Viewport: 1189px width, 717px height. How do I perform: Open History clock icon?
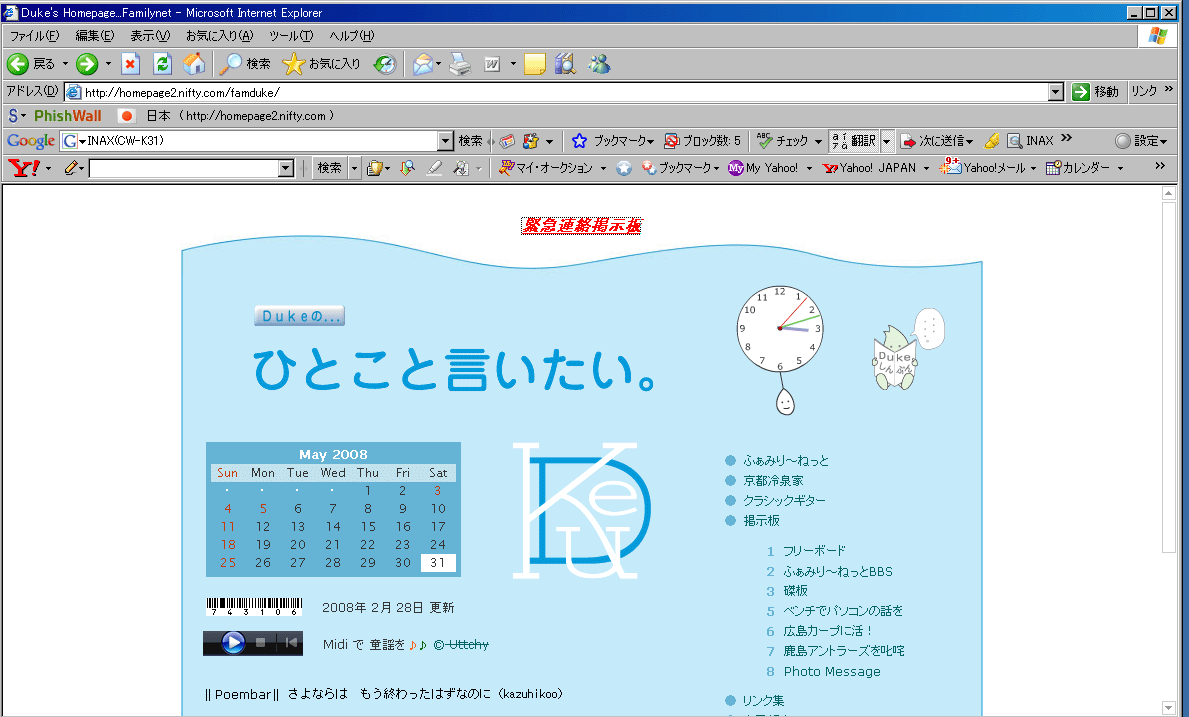[385, 64]
